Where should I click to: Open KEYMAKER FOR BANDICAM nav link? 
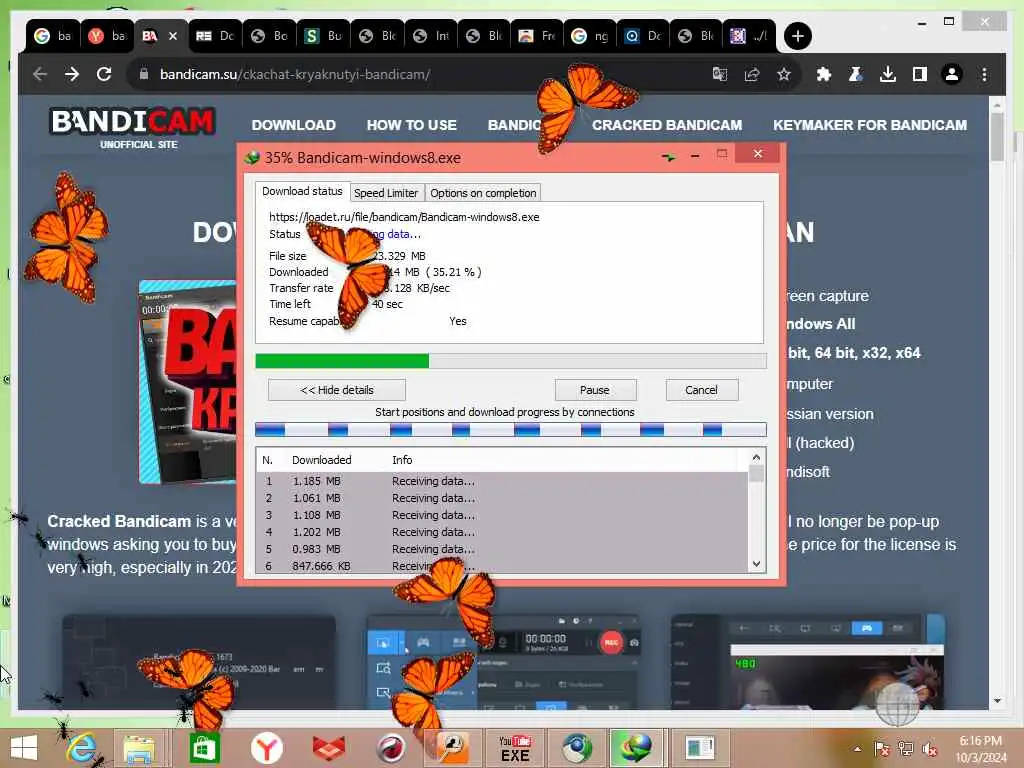click(870, 125)
